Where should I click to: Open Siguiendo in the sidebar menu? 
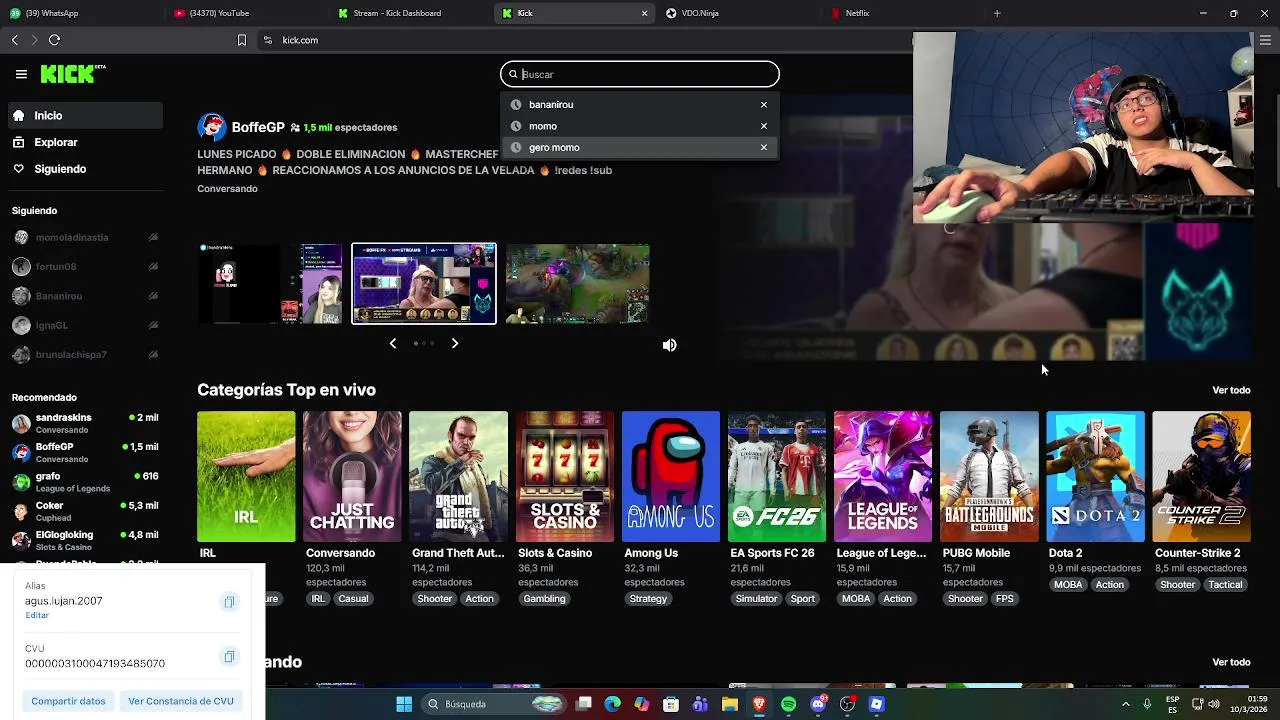pyautogui.click(x=85, y=169)
